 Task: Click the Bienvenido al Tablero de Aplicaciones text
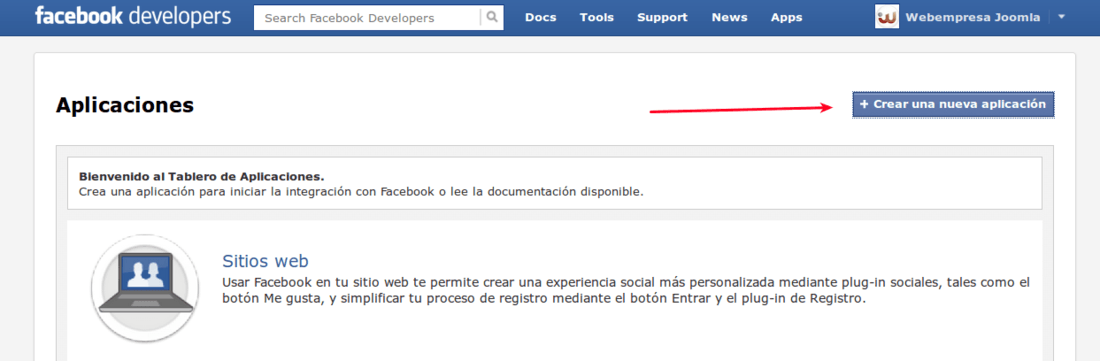pyautogui.click(x=201, y=177)
